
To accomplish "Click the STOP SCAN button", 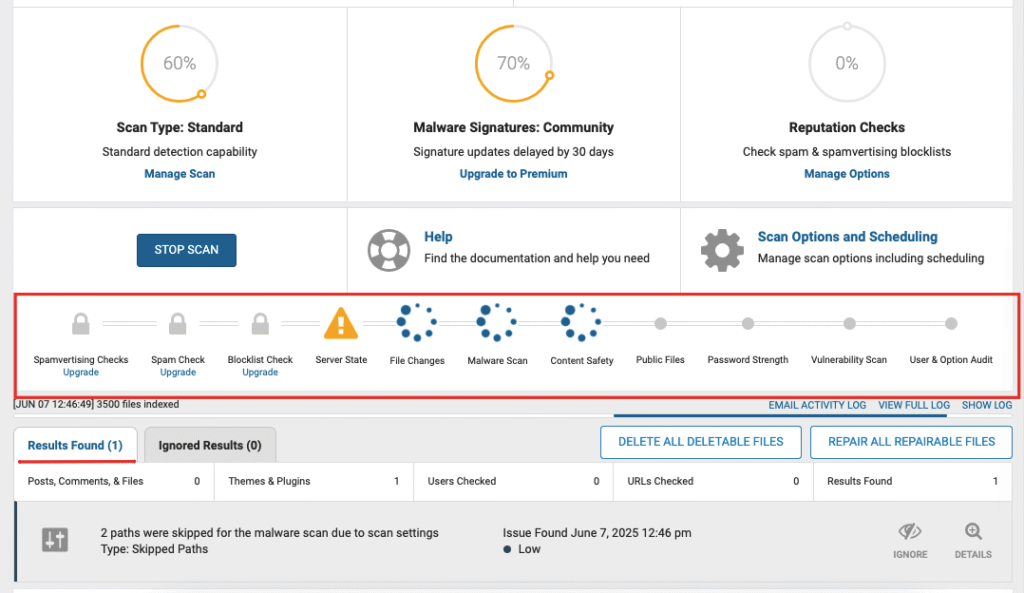I will [x=187, y=250].
